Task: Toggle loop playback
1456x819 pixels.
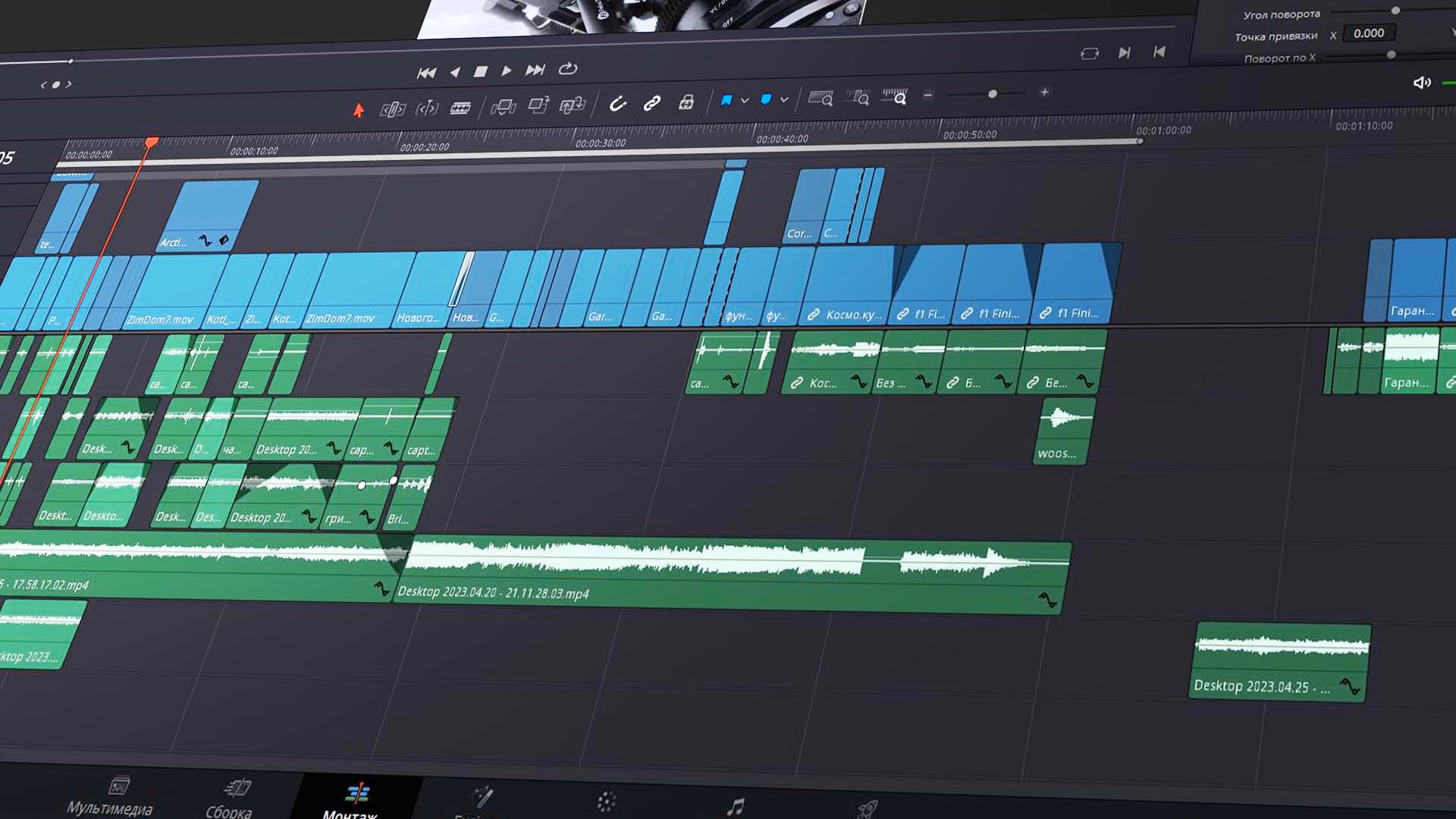Action: (x=568, y=69)
